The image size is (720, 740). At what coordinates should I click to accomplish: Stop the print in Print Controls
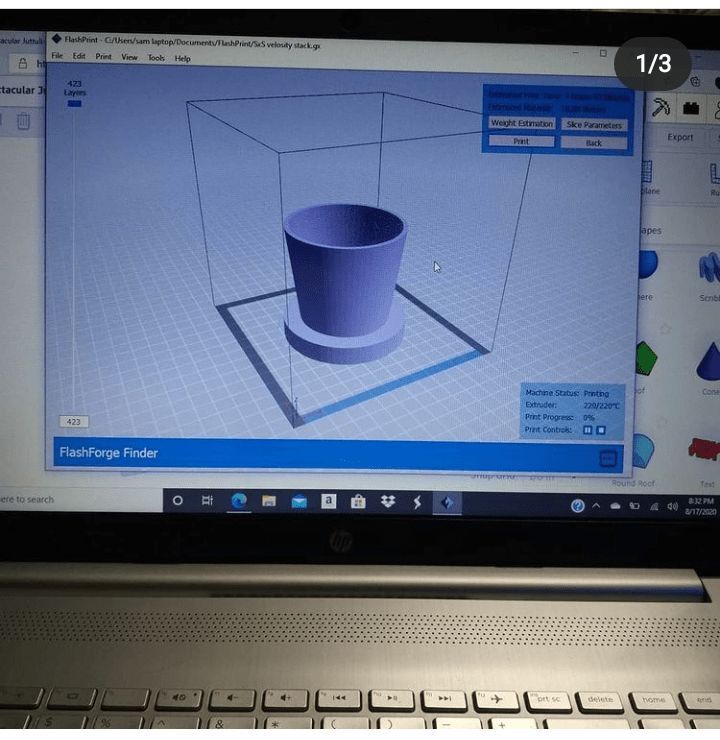coord(601,430)
